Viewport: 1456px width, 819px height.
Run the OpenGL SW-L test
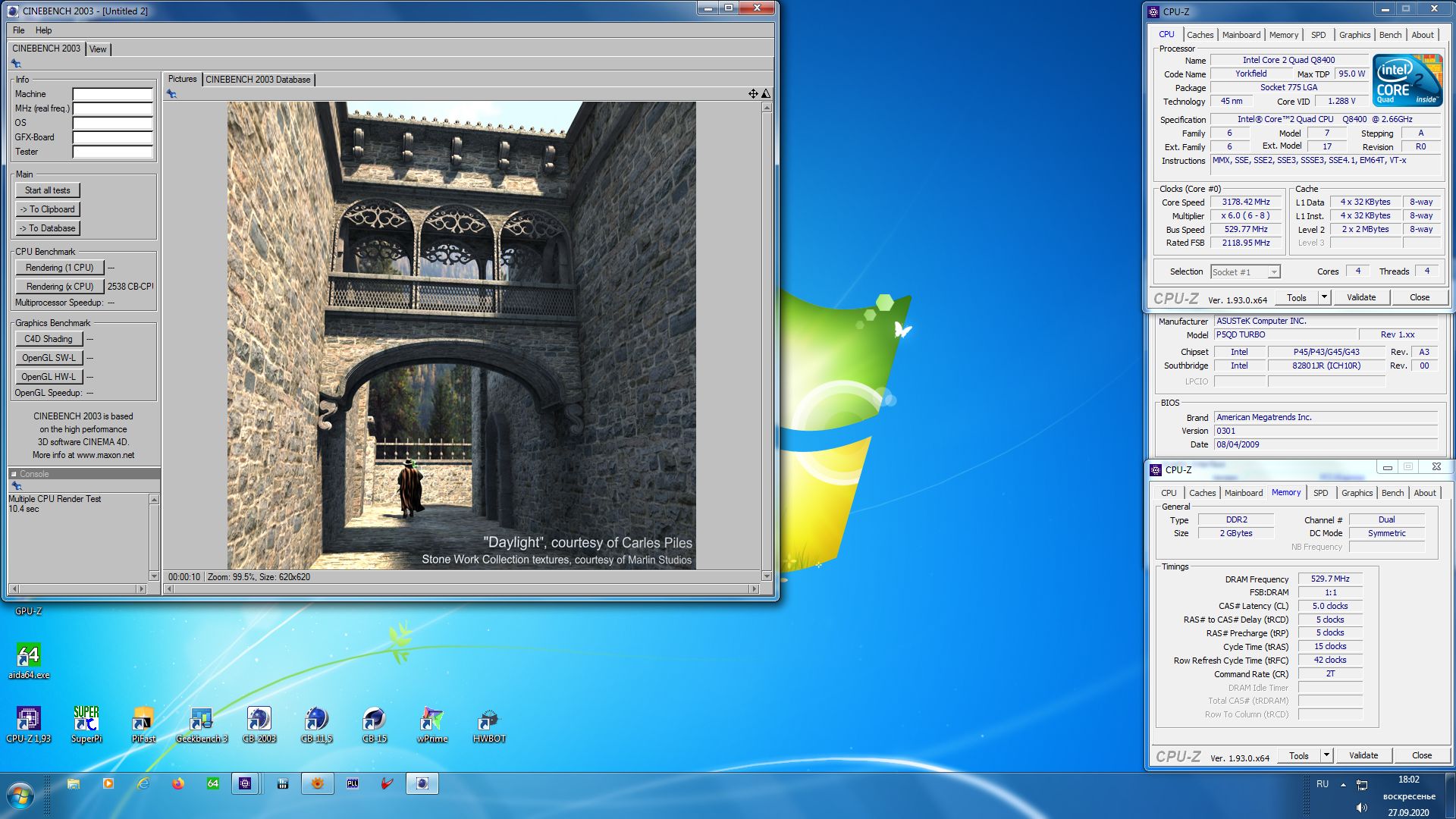[x=49, y=358]
